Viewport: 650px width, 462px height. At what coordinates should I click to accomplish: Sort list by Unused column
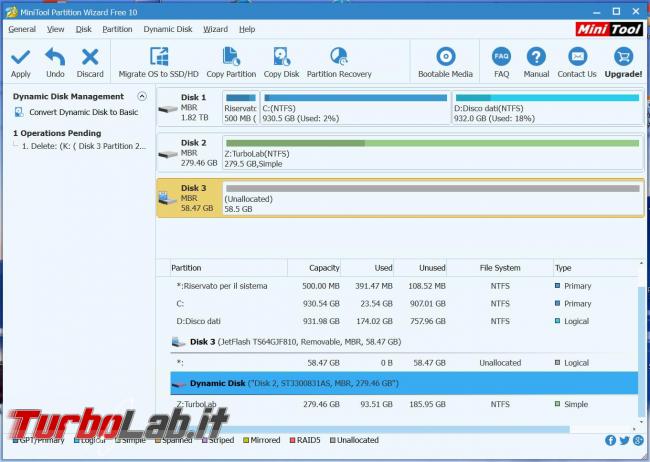point(420,268)
